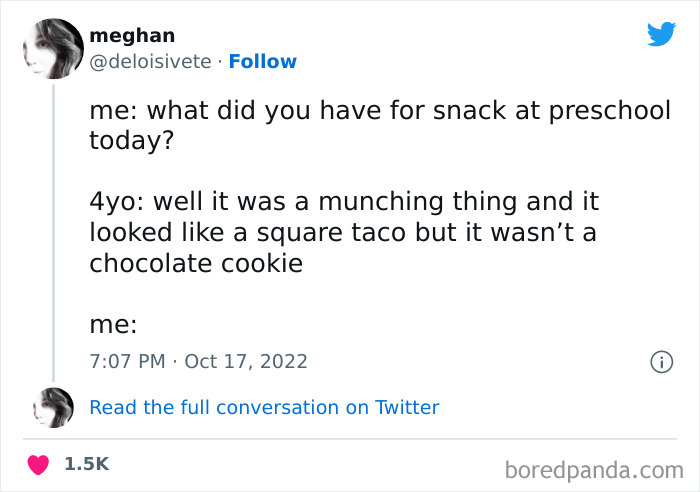
Task: Read the full conversation on Twitter
Action: click(264, 408)
